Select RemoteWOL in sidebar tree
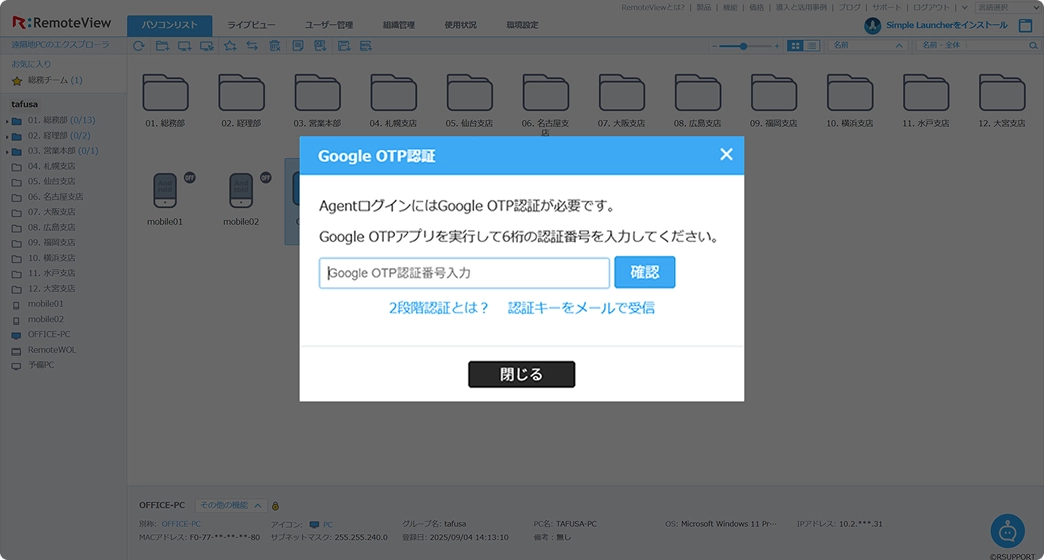The image size is (1044, 560). point(51,350)
